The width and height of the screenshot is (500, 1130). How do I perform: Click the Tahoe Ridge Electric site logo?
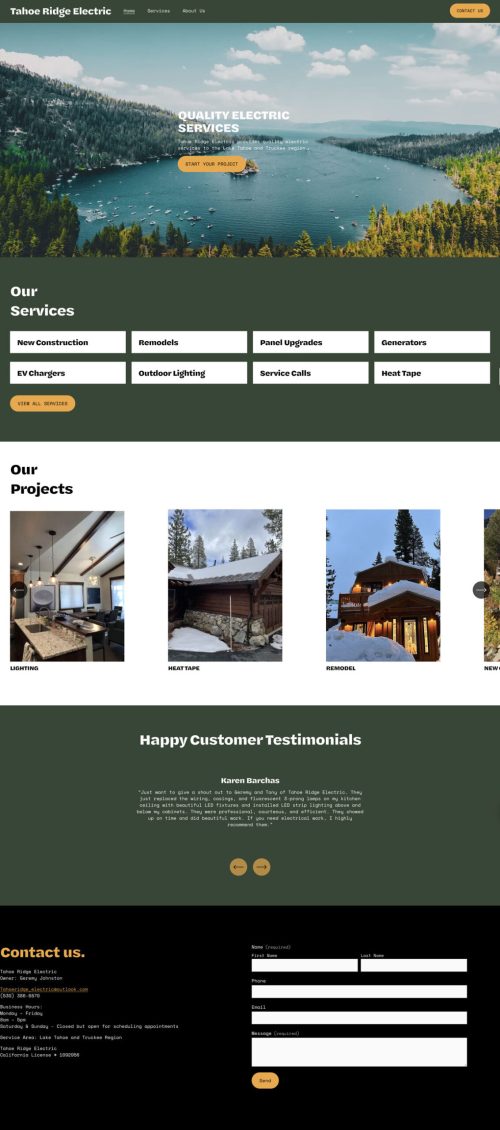click(x=61, y=11)
